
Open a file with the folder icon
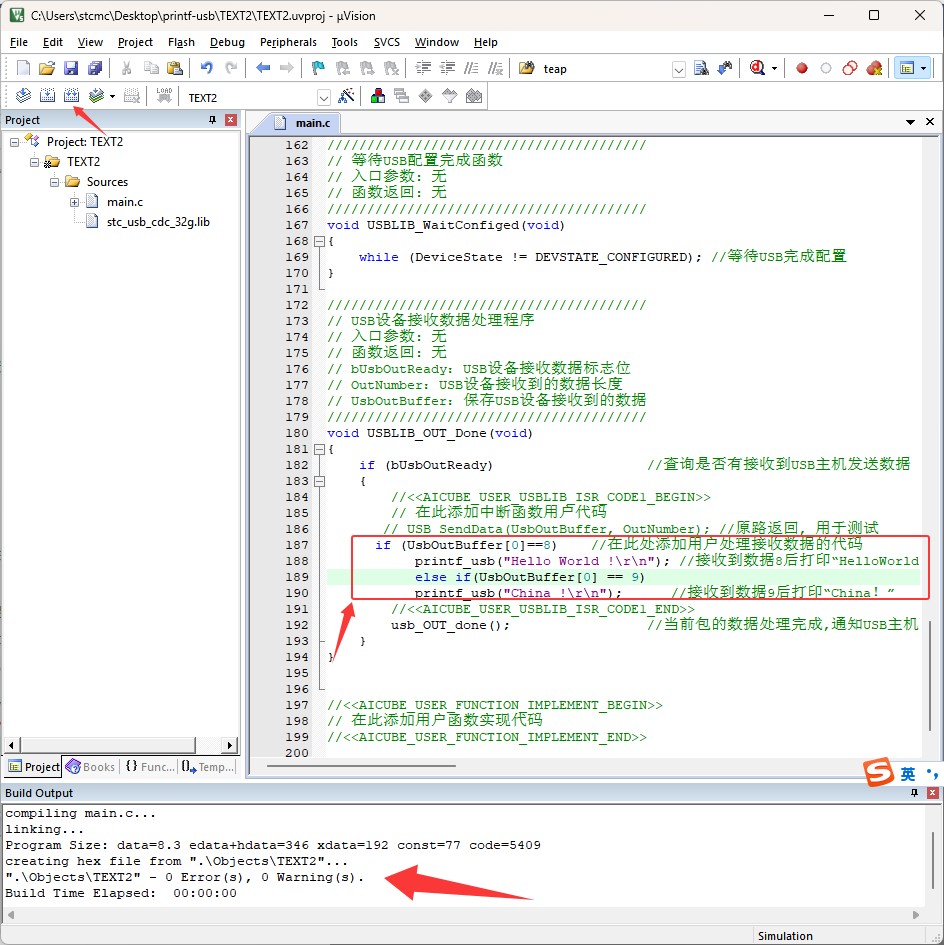point(47,68)
